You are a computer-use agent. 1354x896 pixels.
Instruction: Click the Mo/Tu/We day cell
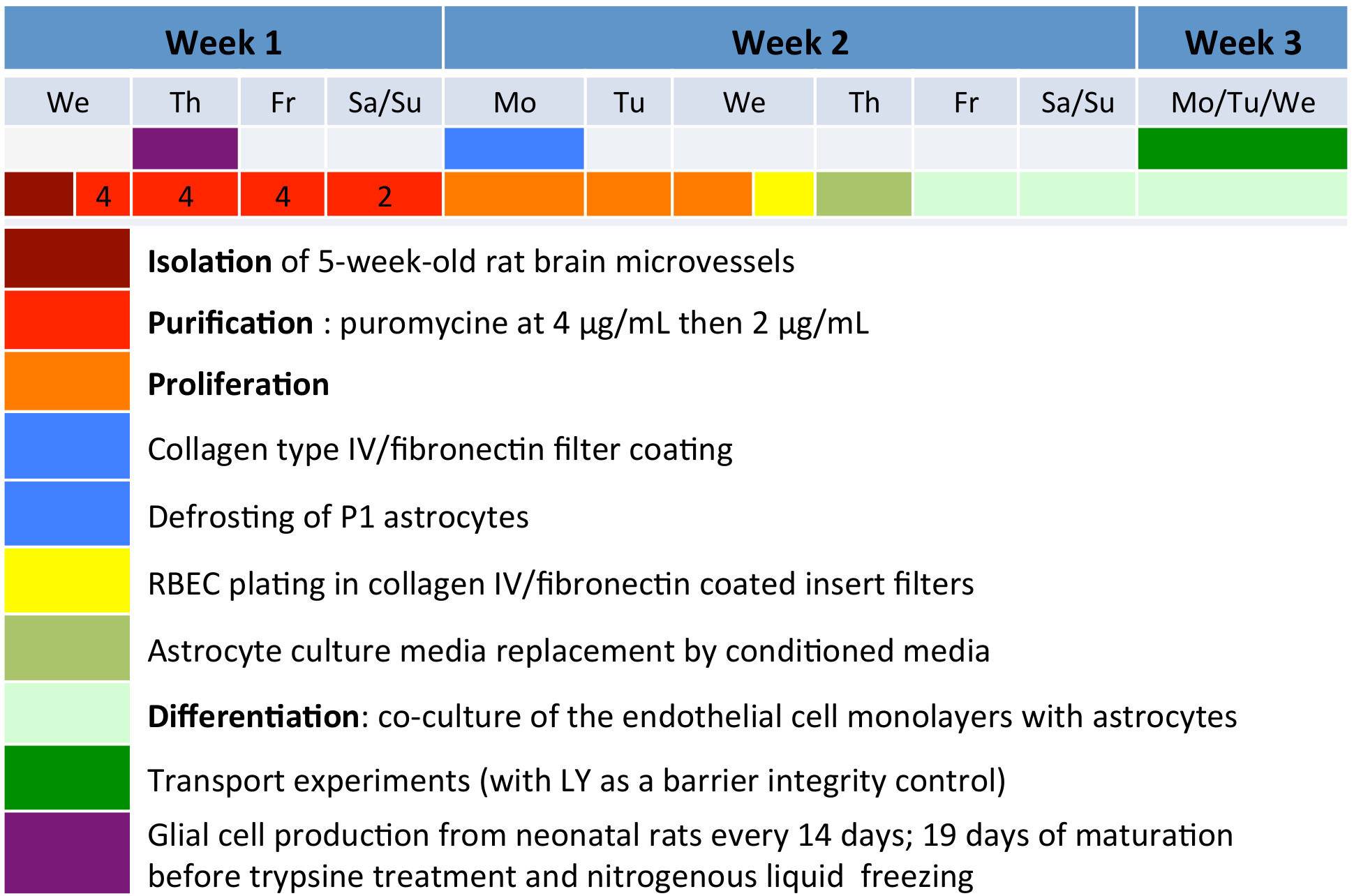point(1242,103)
